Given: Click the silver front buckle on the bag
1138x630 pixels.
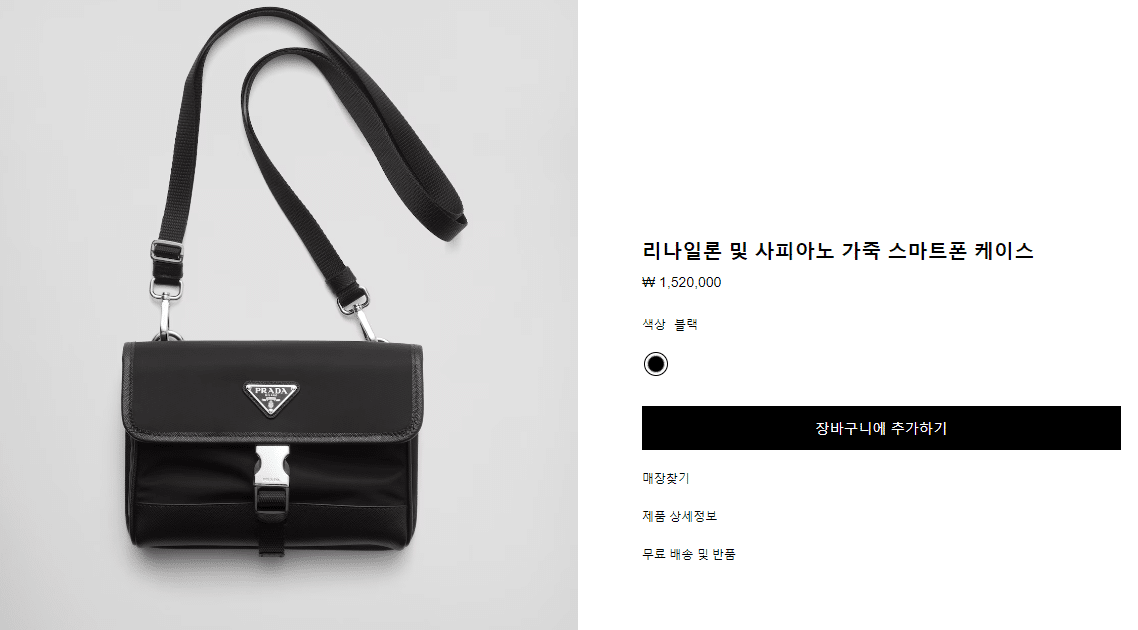Looking at the screenshot, I should (272, 465).
